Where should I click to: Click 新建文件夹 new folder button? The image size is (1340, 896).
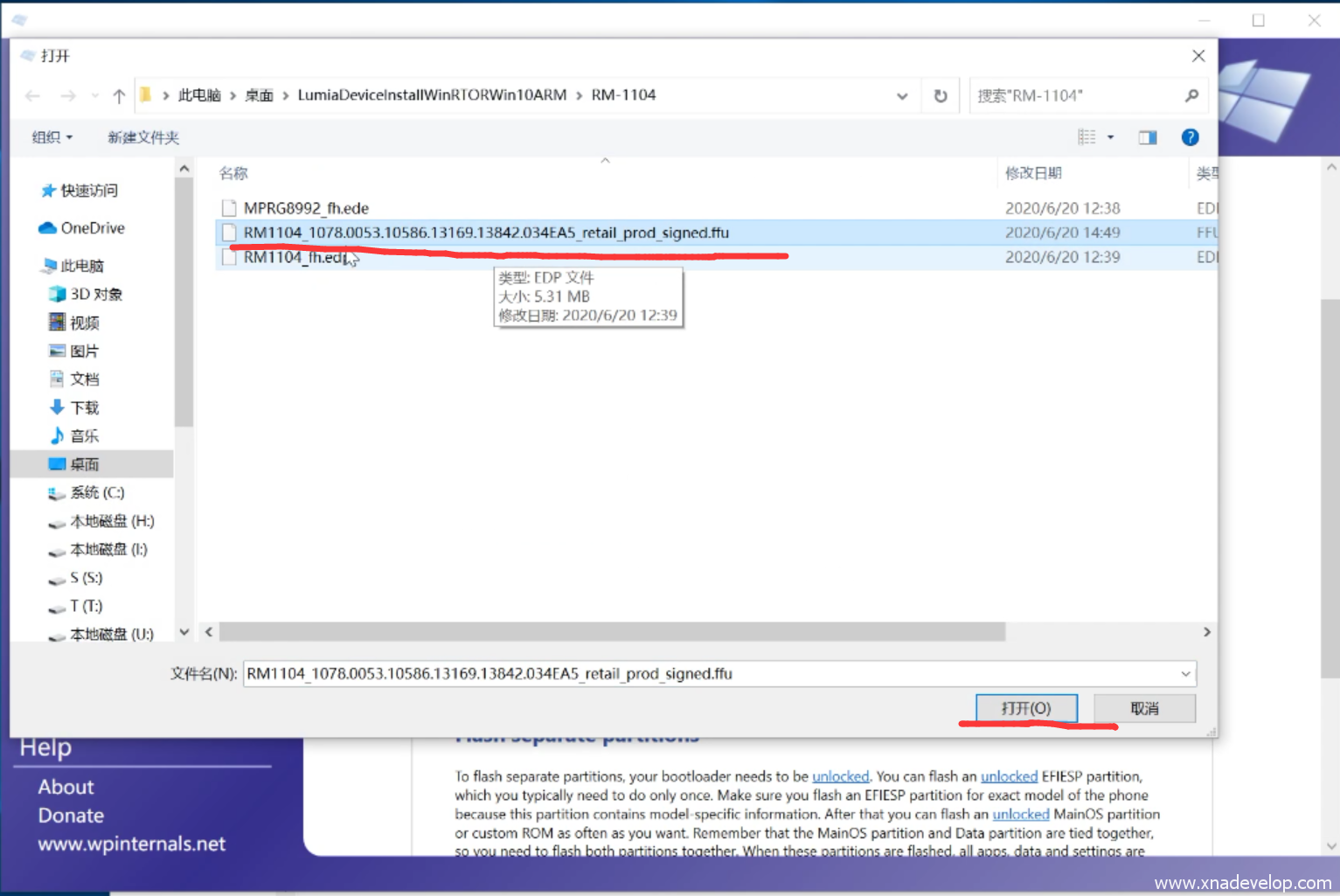coord(143,137)
